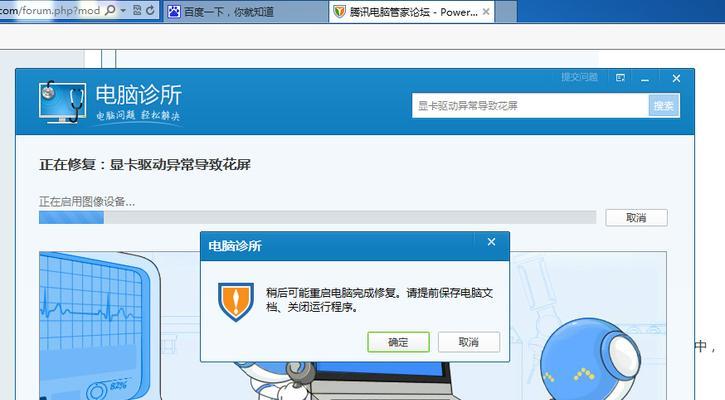The width and height of the screenshot is (725, 400).
Task: Click the 正在修复：显卡驱动异常导致花屏 heading
Action: pyautogui.click(x=145, y=165)
